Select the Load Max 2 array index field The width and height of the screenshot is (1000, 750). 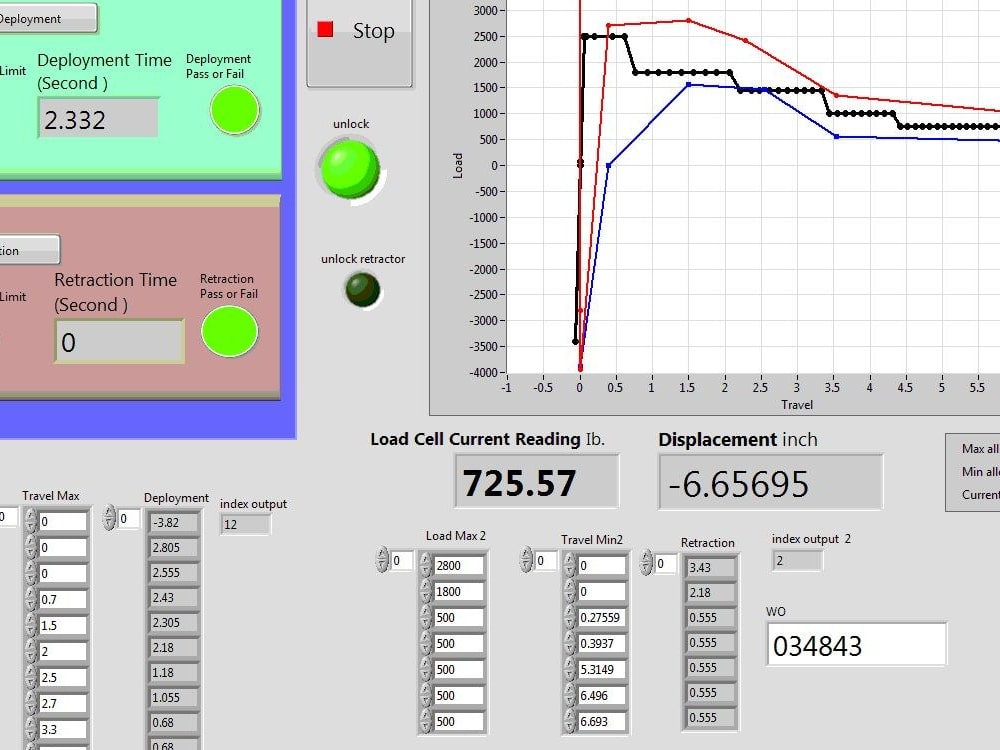tap(401, 561)
